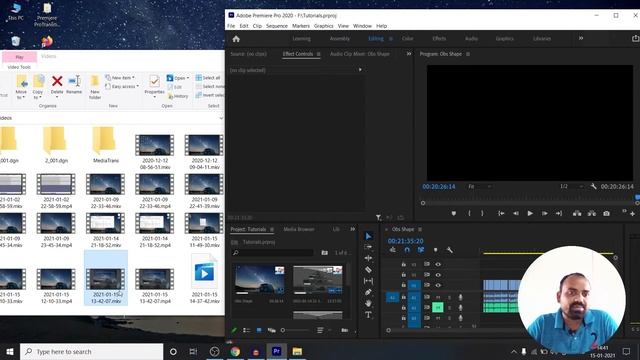Open the File menu

point(231,26)
